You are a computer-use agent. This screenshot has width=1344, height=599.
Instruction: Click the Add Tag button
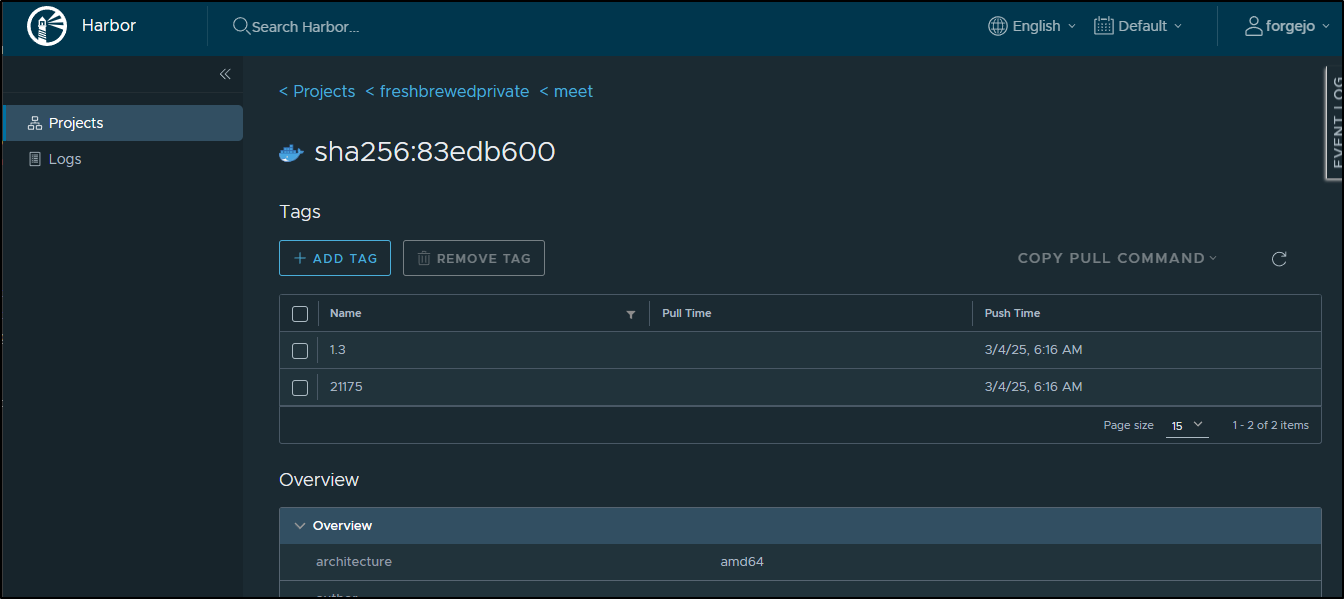tap(335, 258)
